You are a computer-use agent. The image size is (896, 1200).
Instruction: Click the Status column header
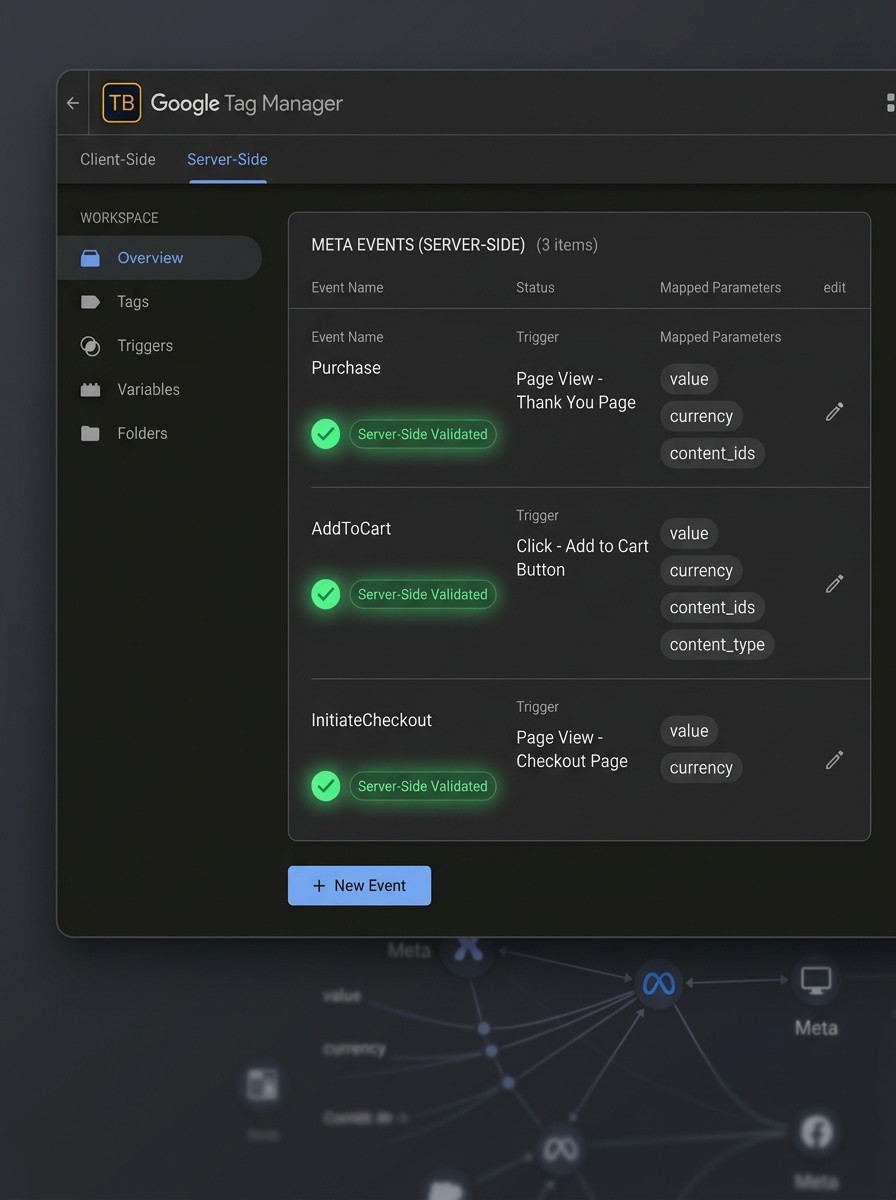pos(535,287)
